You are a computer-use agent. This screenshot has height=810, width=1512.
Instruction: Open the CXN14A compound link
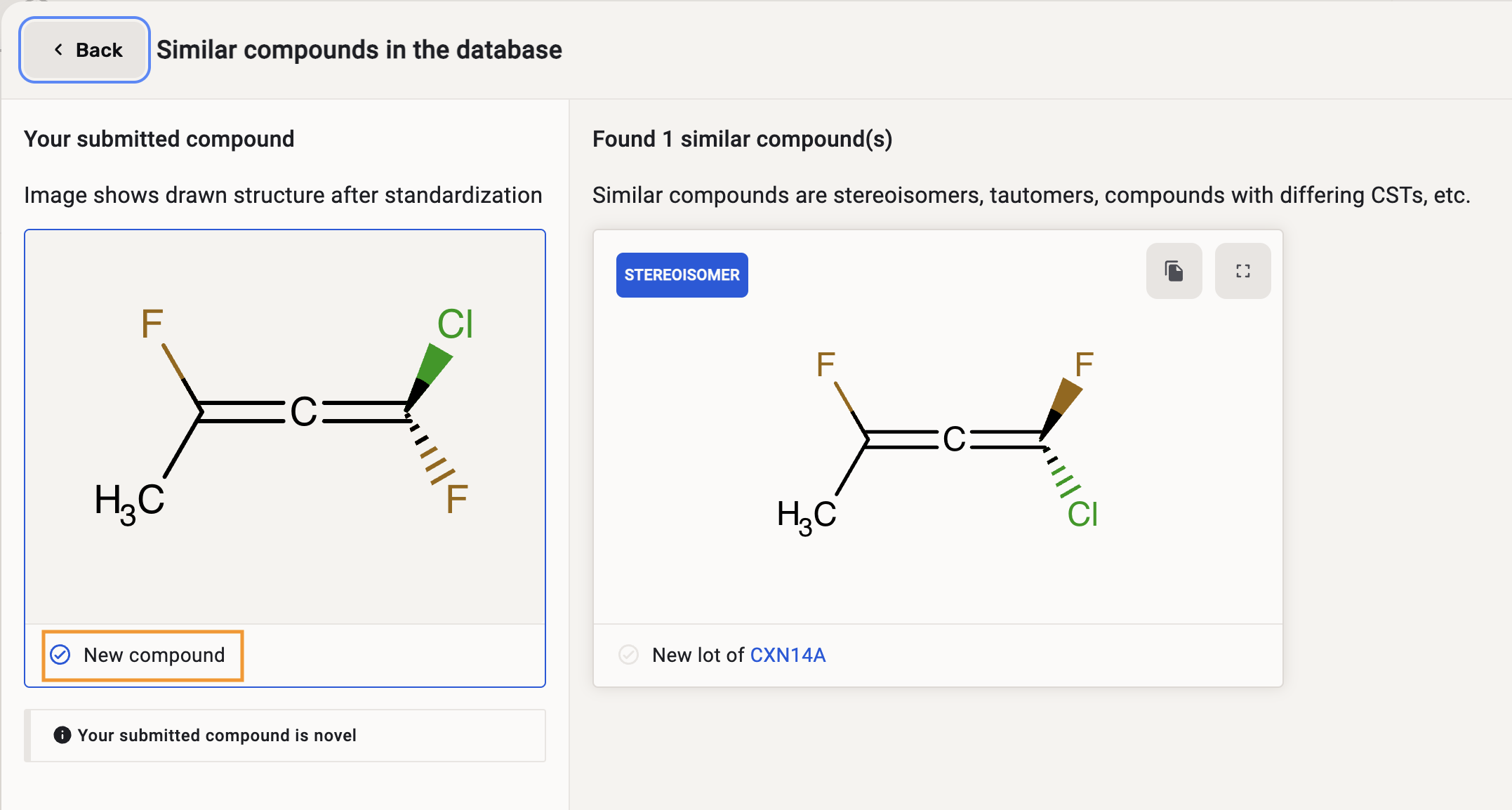[788, 655]
